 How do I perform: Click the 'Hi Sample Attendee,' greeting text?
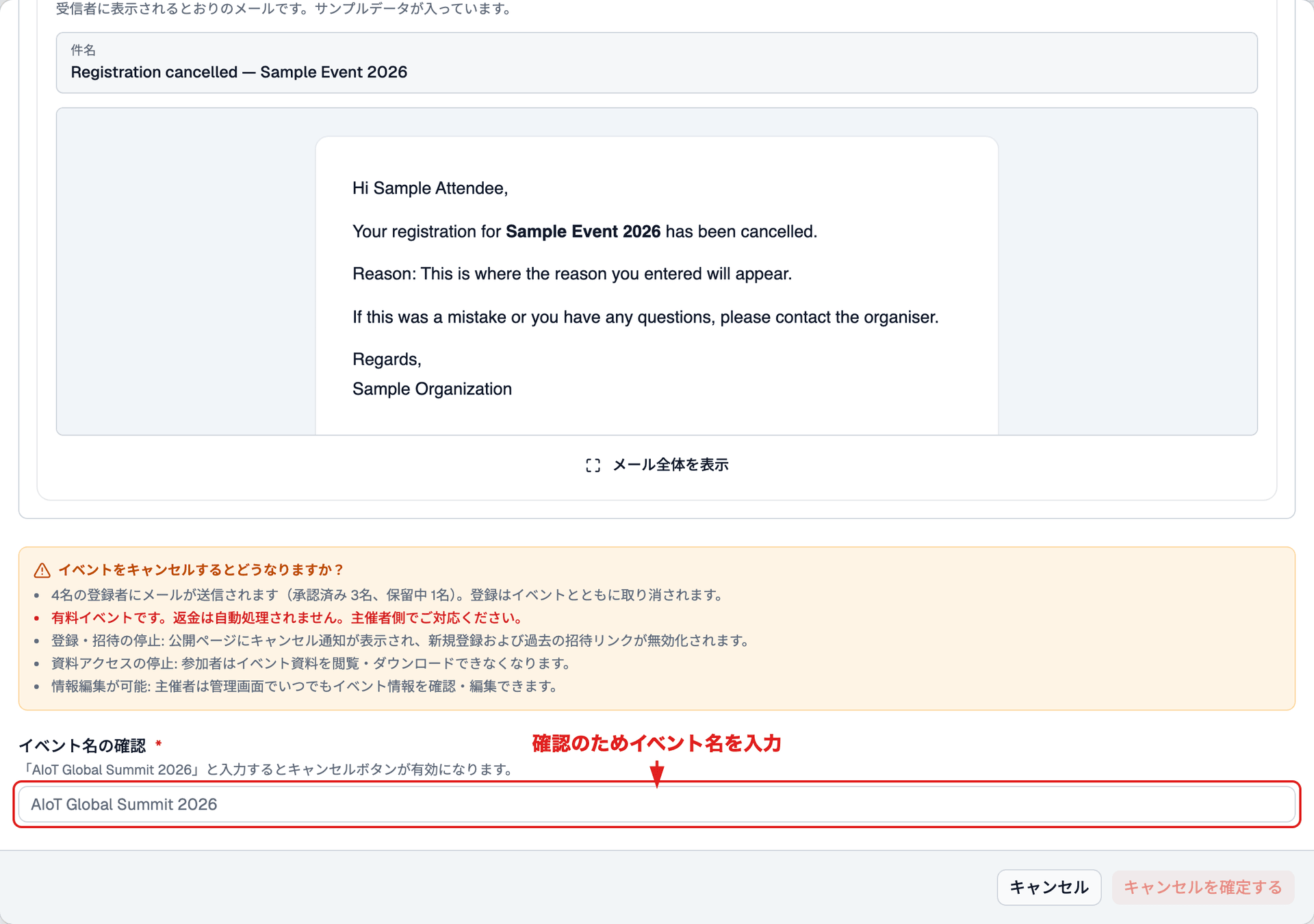coord(430,188)
